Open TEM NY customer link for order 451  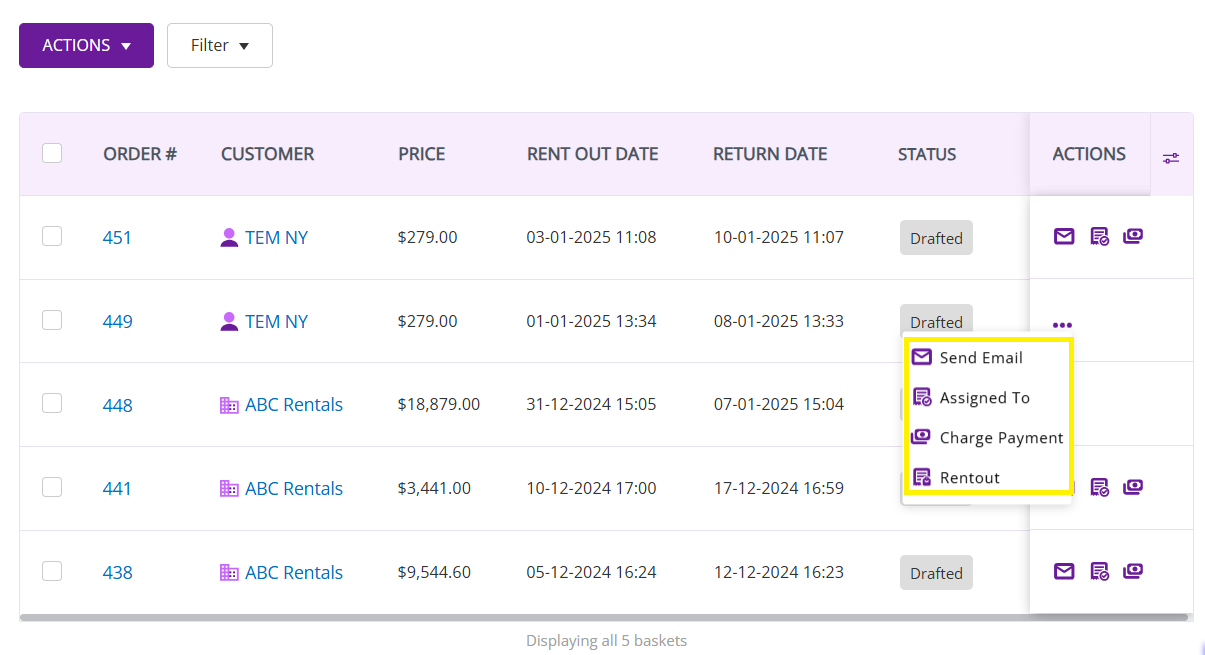point(276,237)
